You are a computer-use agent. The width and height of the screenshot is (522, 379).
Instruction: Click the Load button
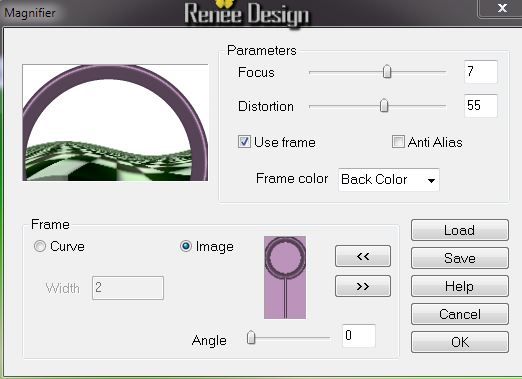point(460,230)
